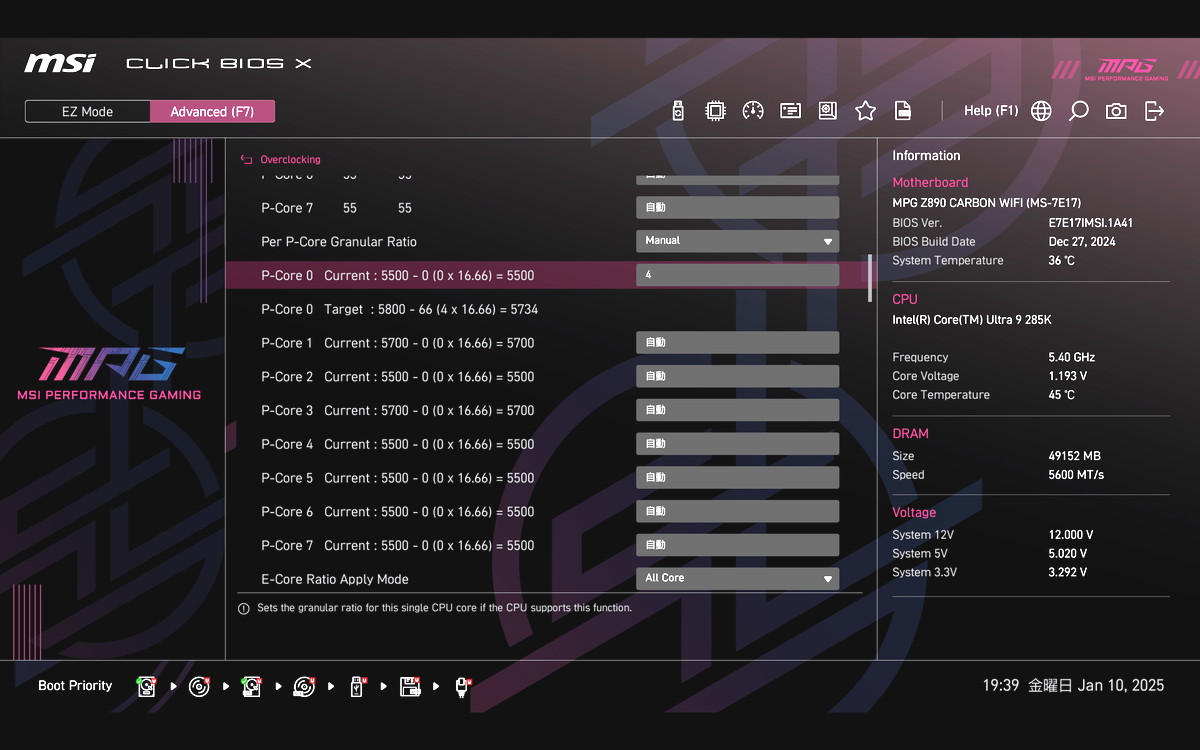Screen dimensions: 1200x750
Task: Click P-Core 5 Current auto field
Action: point(738,477)
